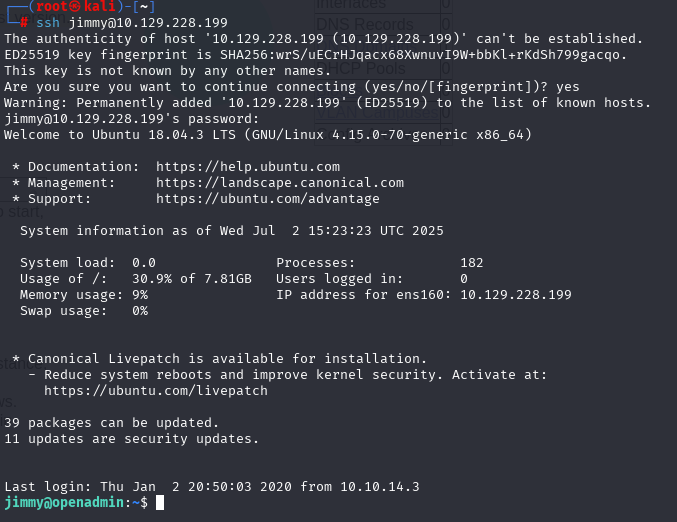Click the 39 packages can be updated line

coord(111,423)
